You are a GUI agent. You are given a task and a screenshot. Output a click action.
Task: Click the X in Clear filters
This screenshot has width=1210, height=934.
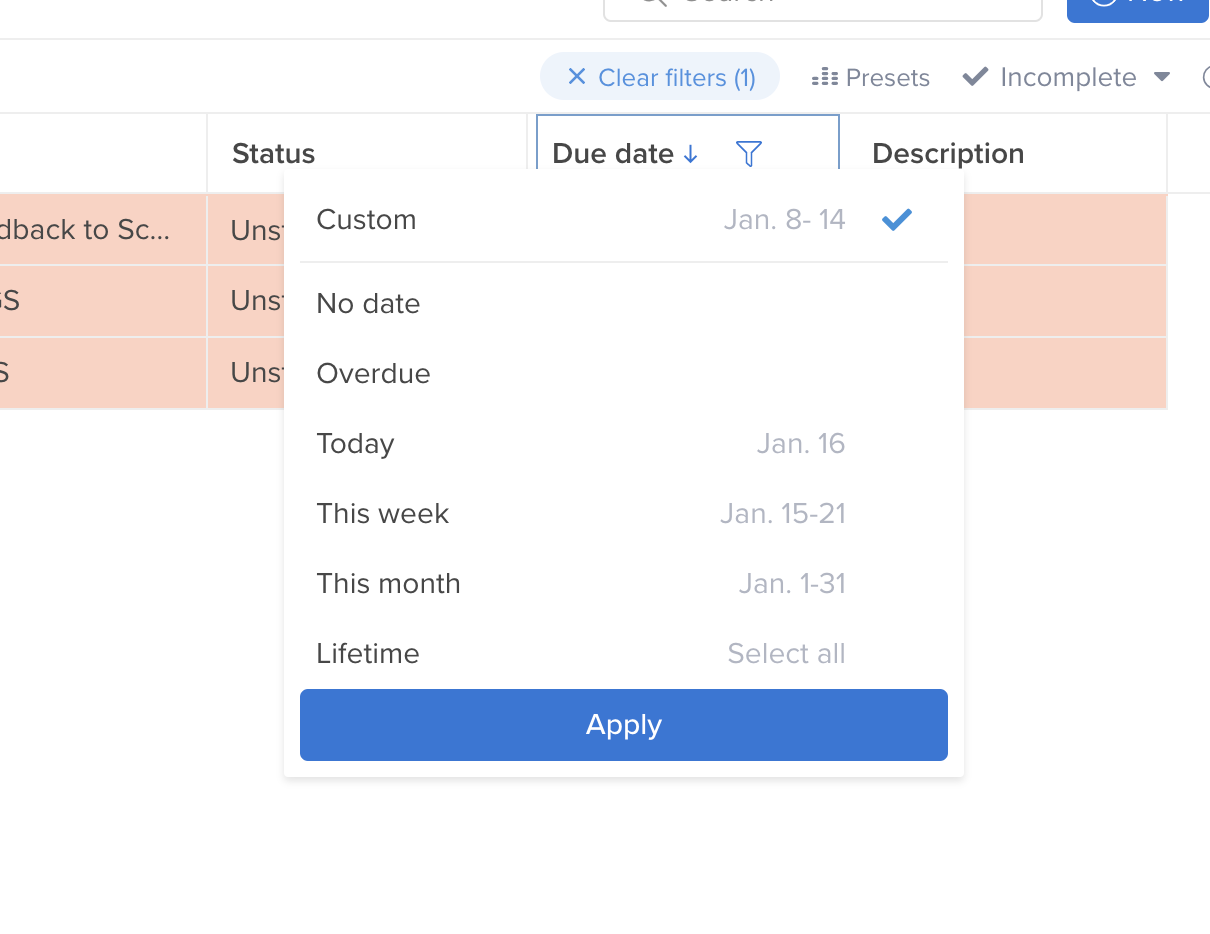point(576,77)
